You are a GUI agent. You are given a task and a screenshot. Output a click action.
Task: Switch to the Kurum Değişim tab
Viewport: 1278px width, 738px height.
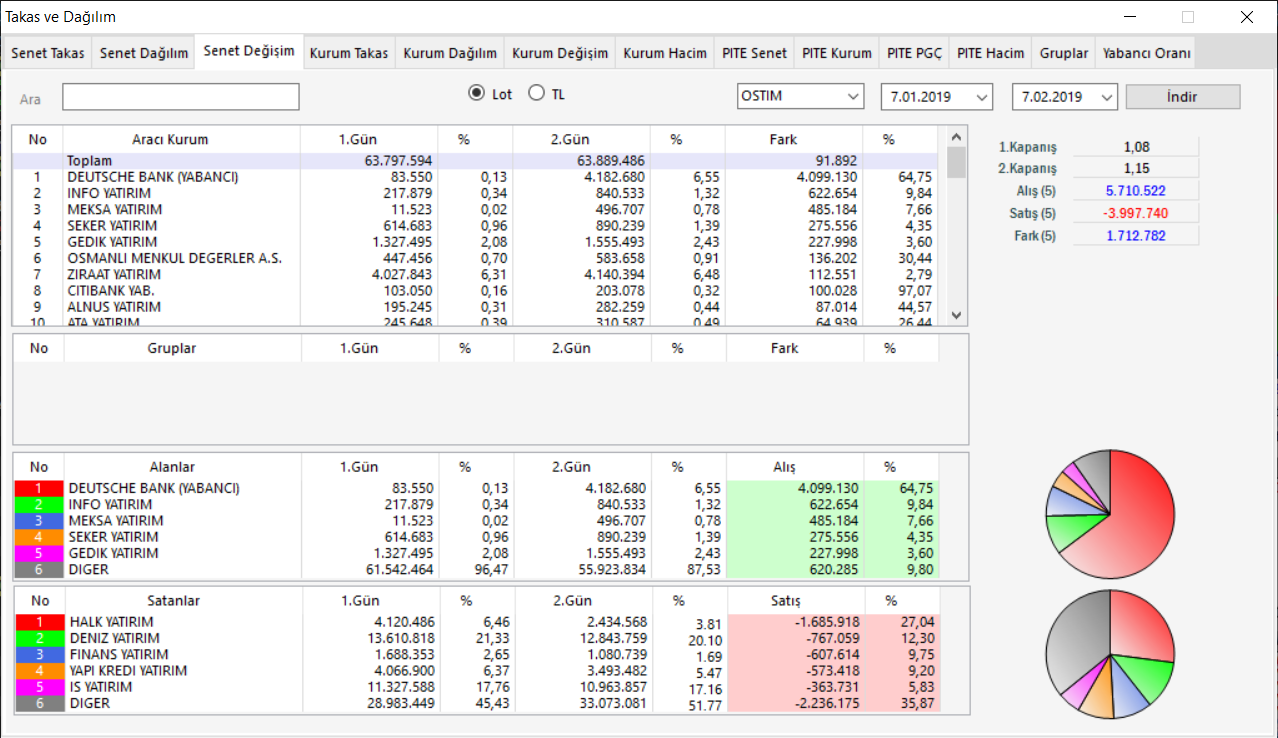point(560,53)
